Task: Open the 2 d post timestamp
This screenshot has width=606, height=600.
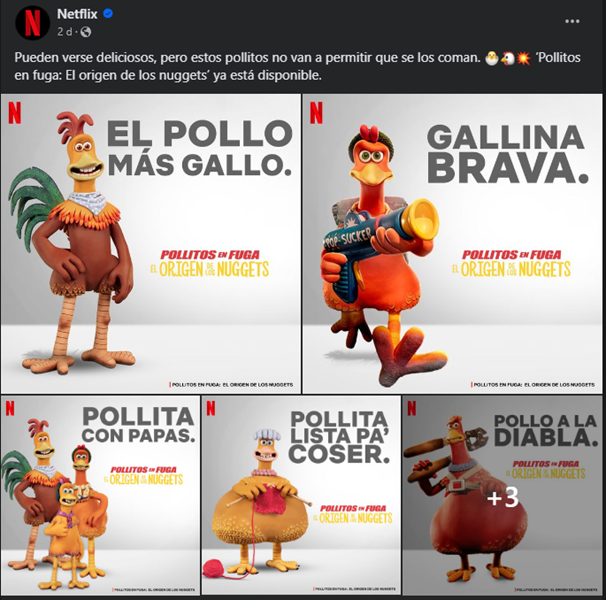Action: (65, 32)
